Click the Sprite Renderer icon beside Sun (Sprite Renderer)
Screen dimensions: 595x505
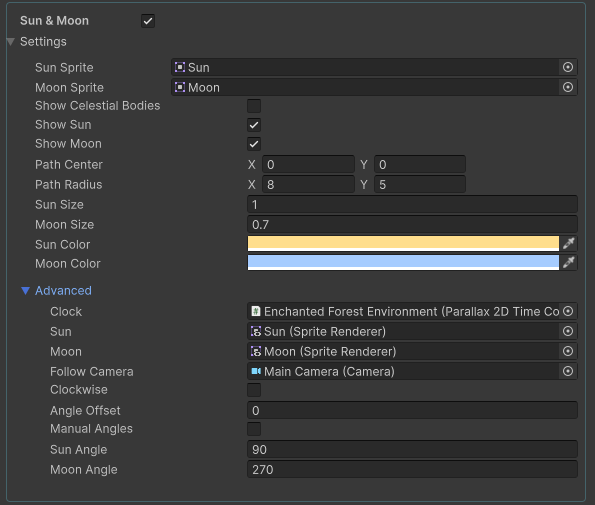click(256, 331)
